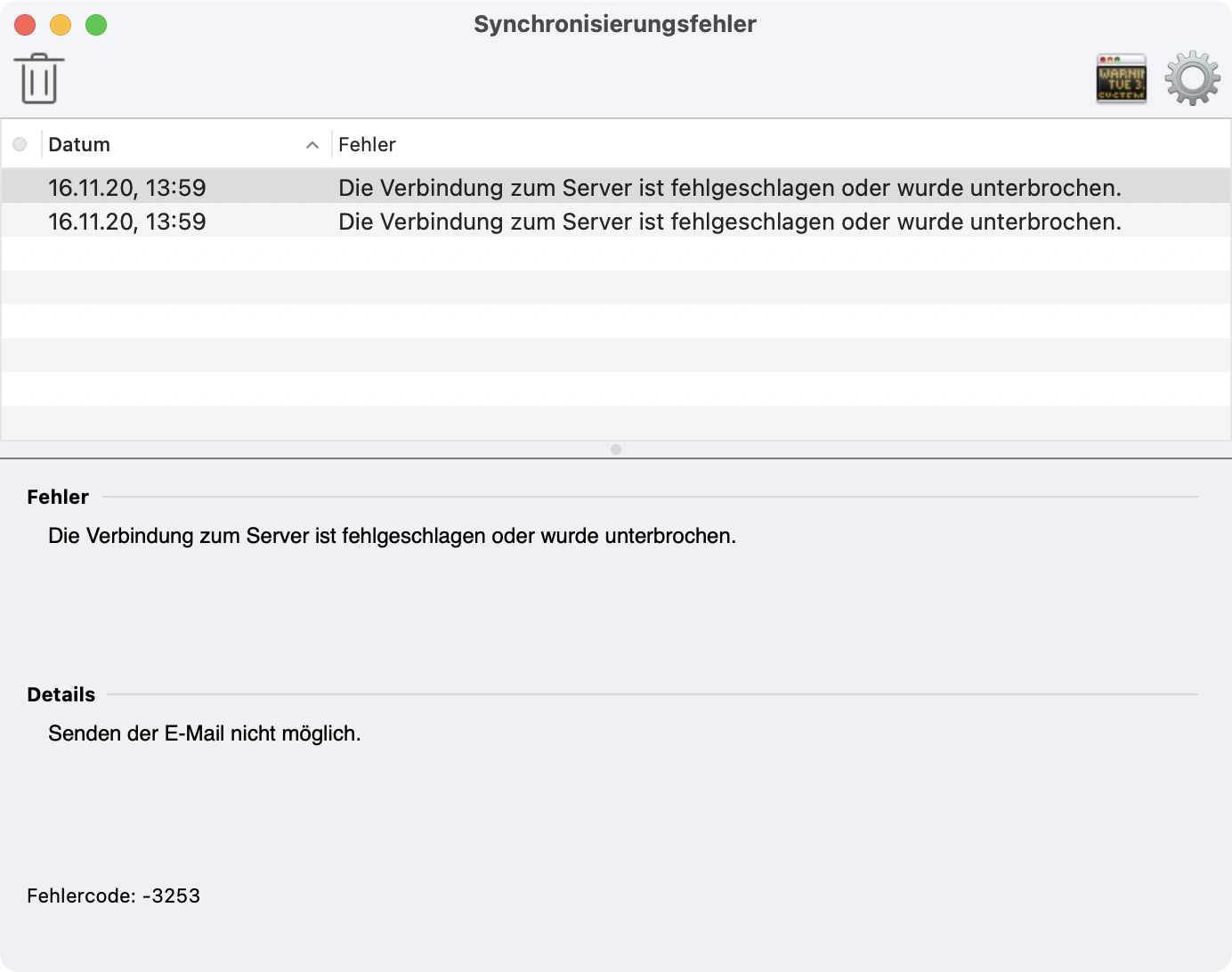Click the Synchronisierungsfehler window title
The image size is (1232, 972).
614,24
